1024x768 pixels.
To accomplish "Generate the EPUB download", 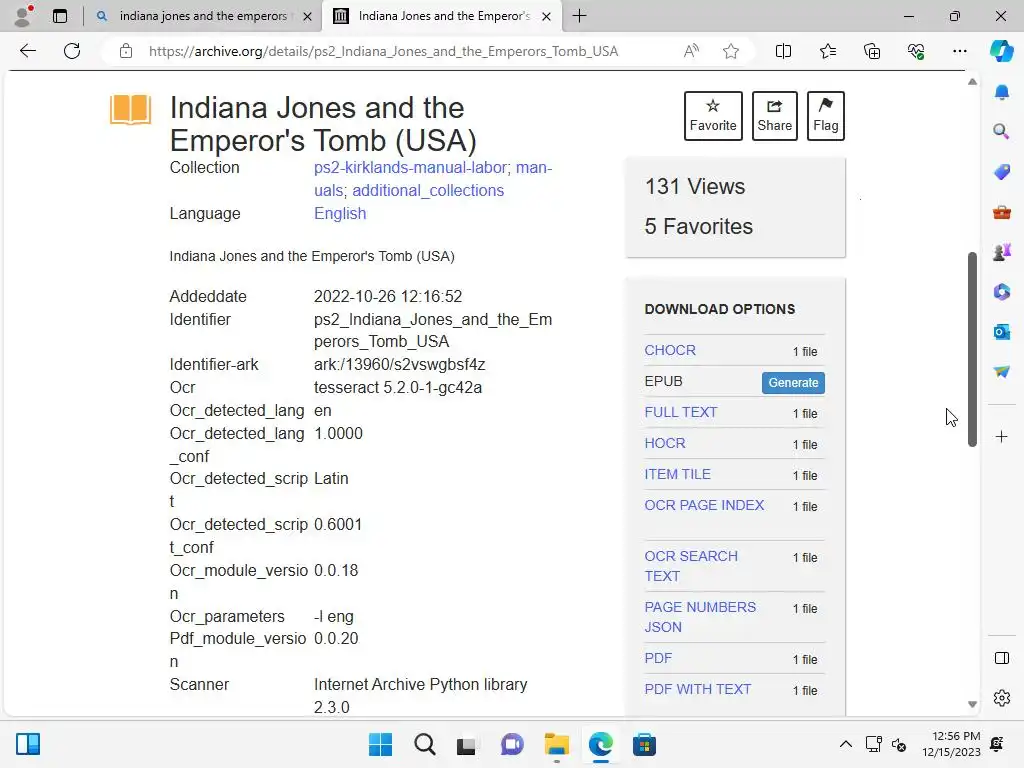I will coord(793,383).
